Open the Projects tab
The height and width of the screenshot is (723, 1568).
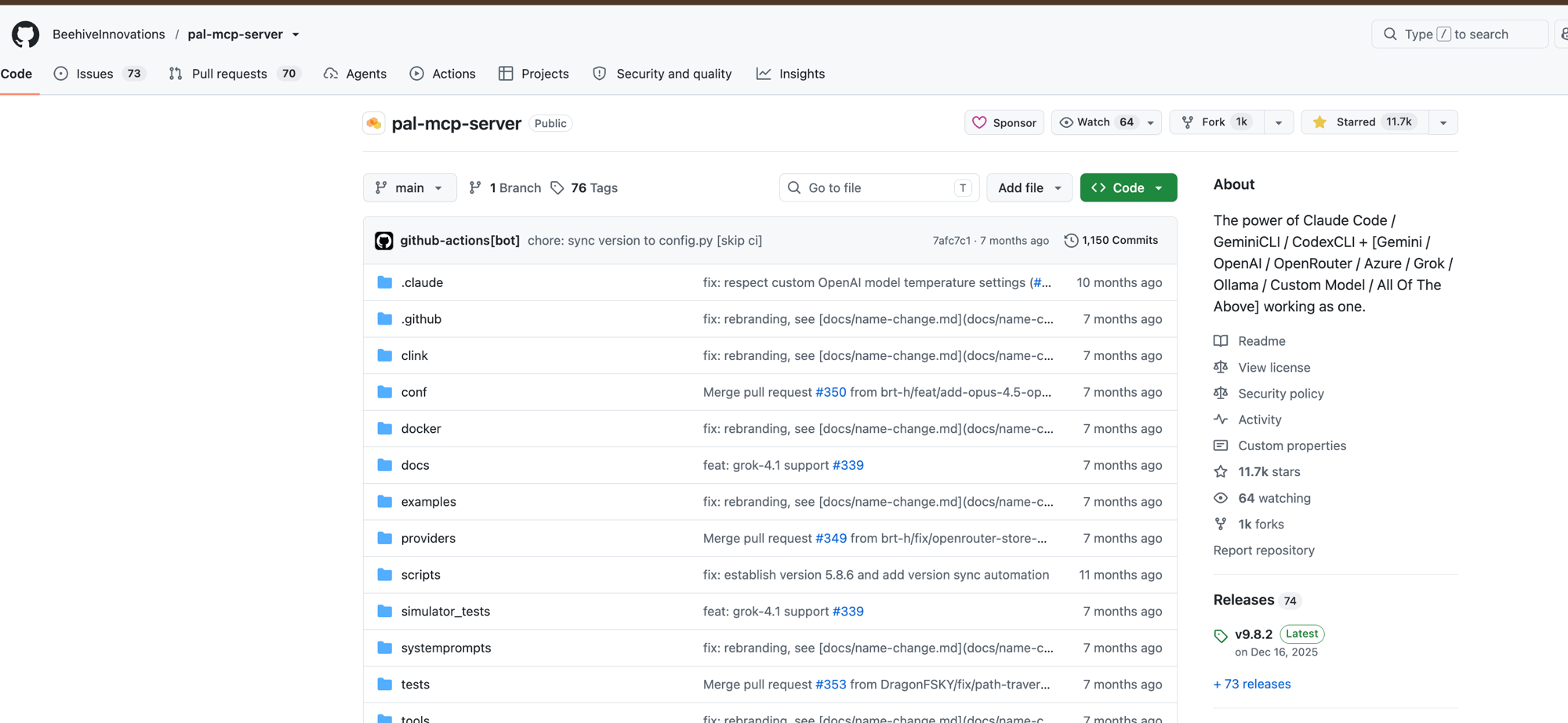pyautogui.click(x=534, y=74)
